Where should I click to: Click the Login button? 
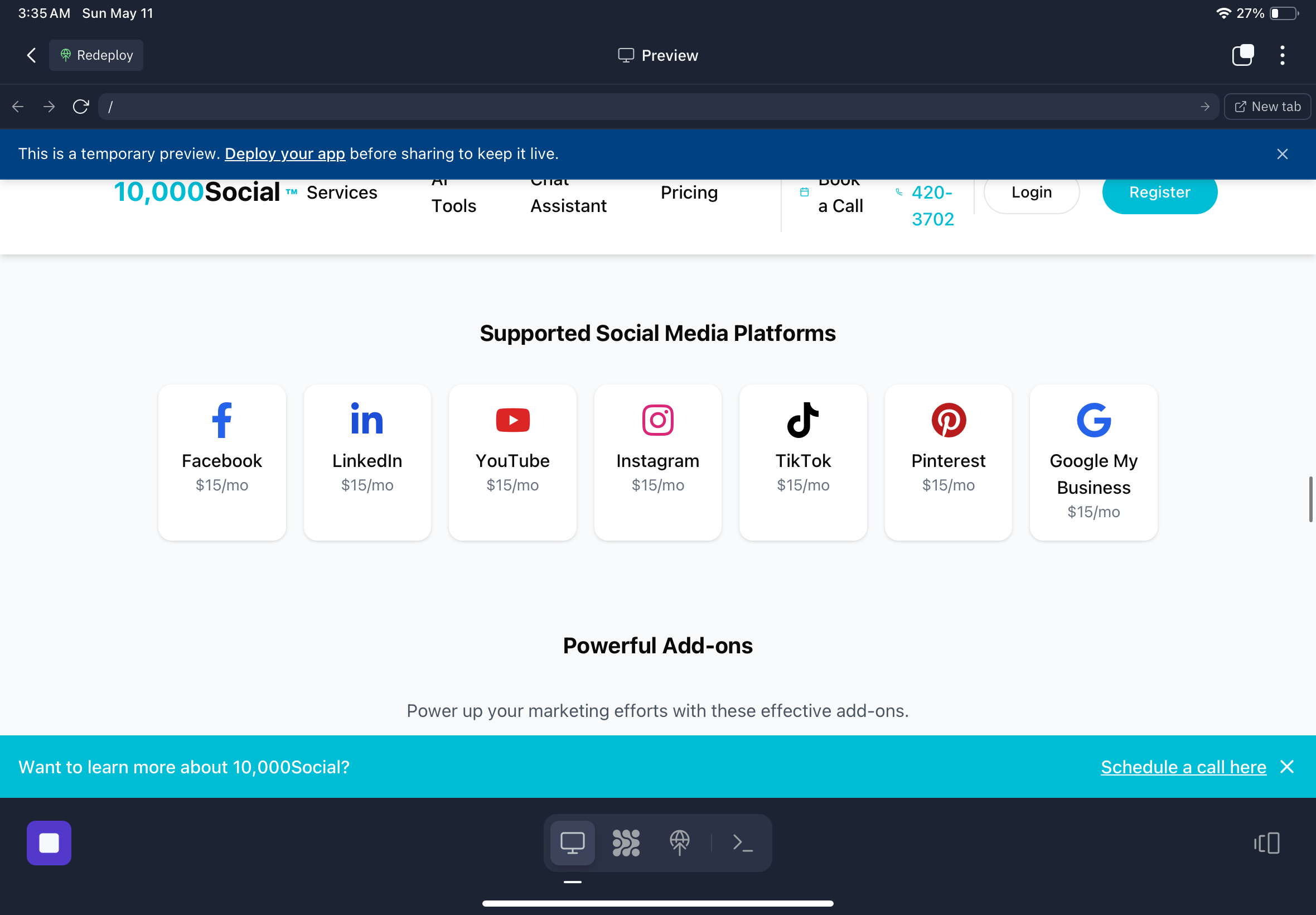click(x=1031, y=192)
